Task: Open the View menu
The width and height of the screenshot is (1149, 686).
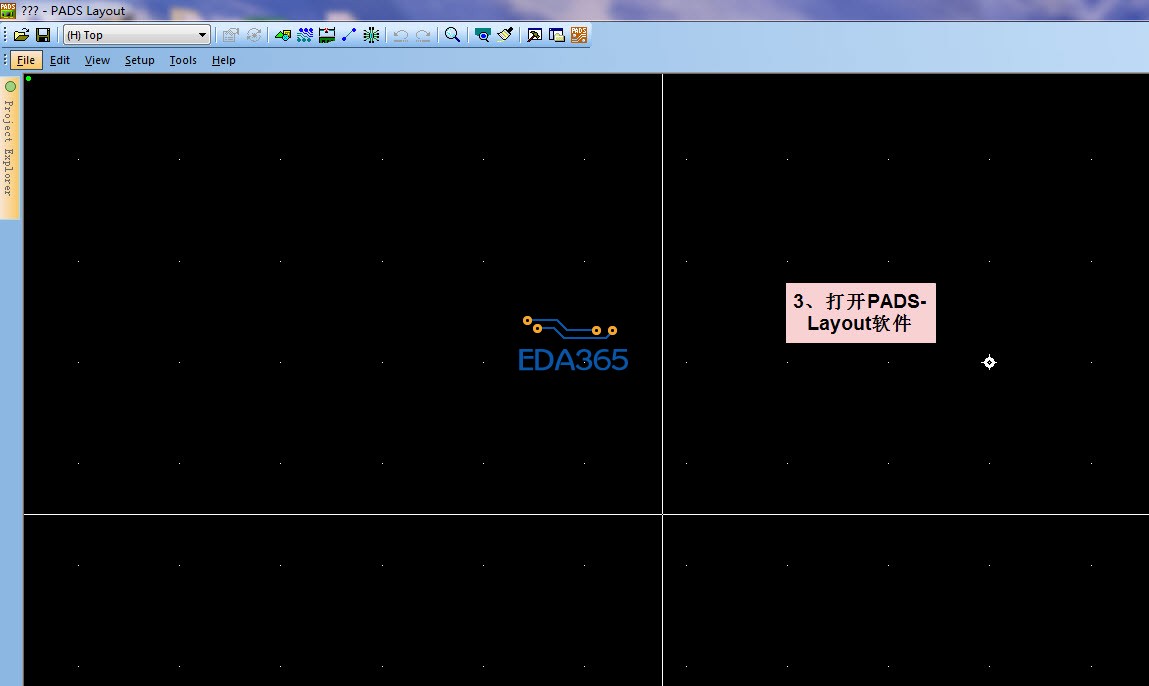Action: click(x=97, y=60)
